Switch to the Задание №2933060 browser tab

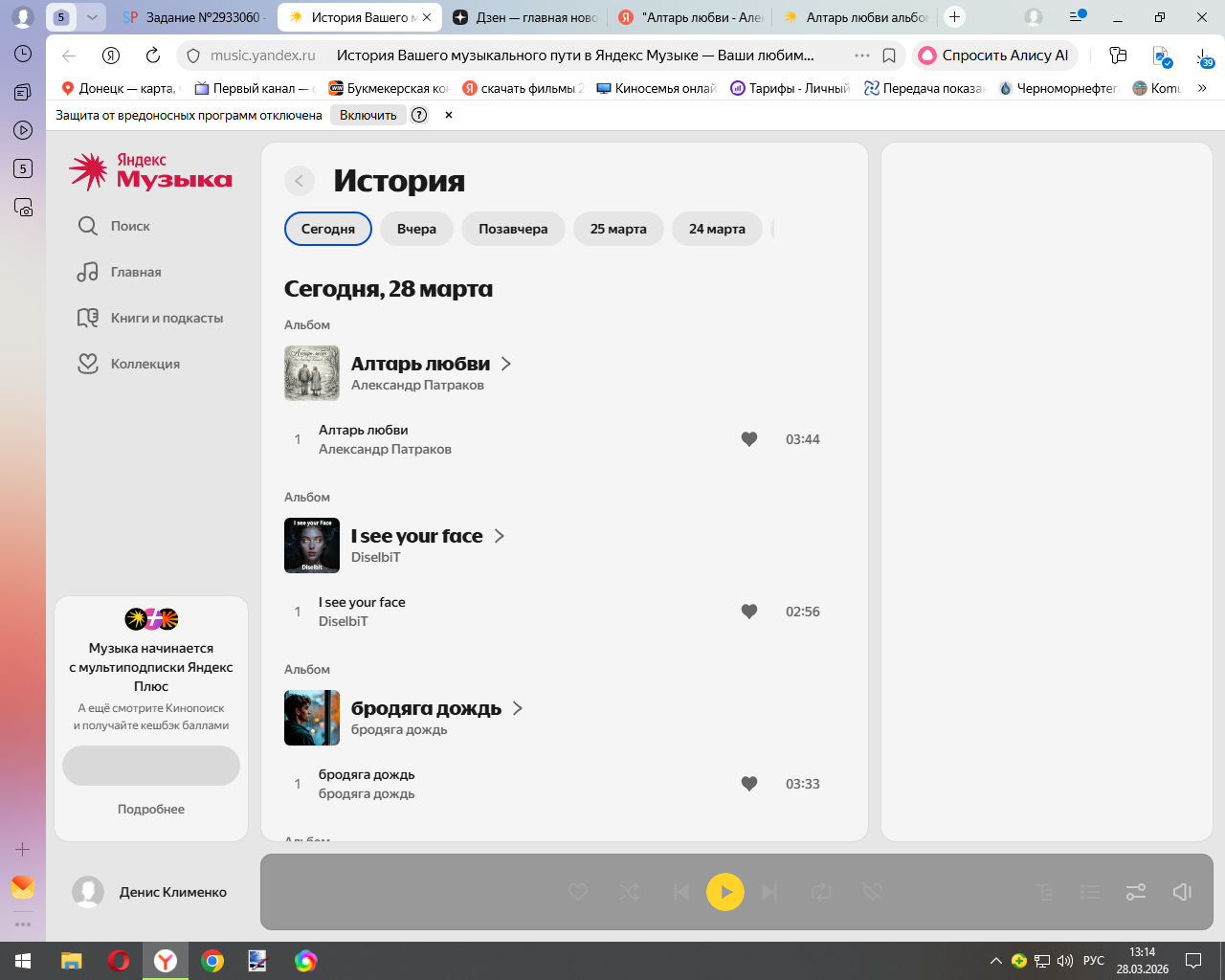pos(193,17)
